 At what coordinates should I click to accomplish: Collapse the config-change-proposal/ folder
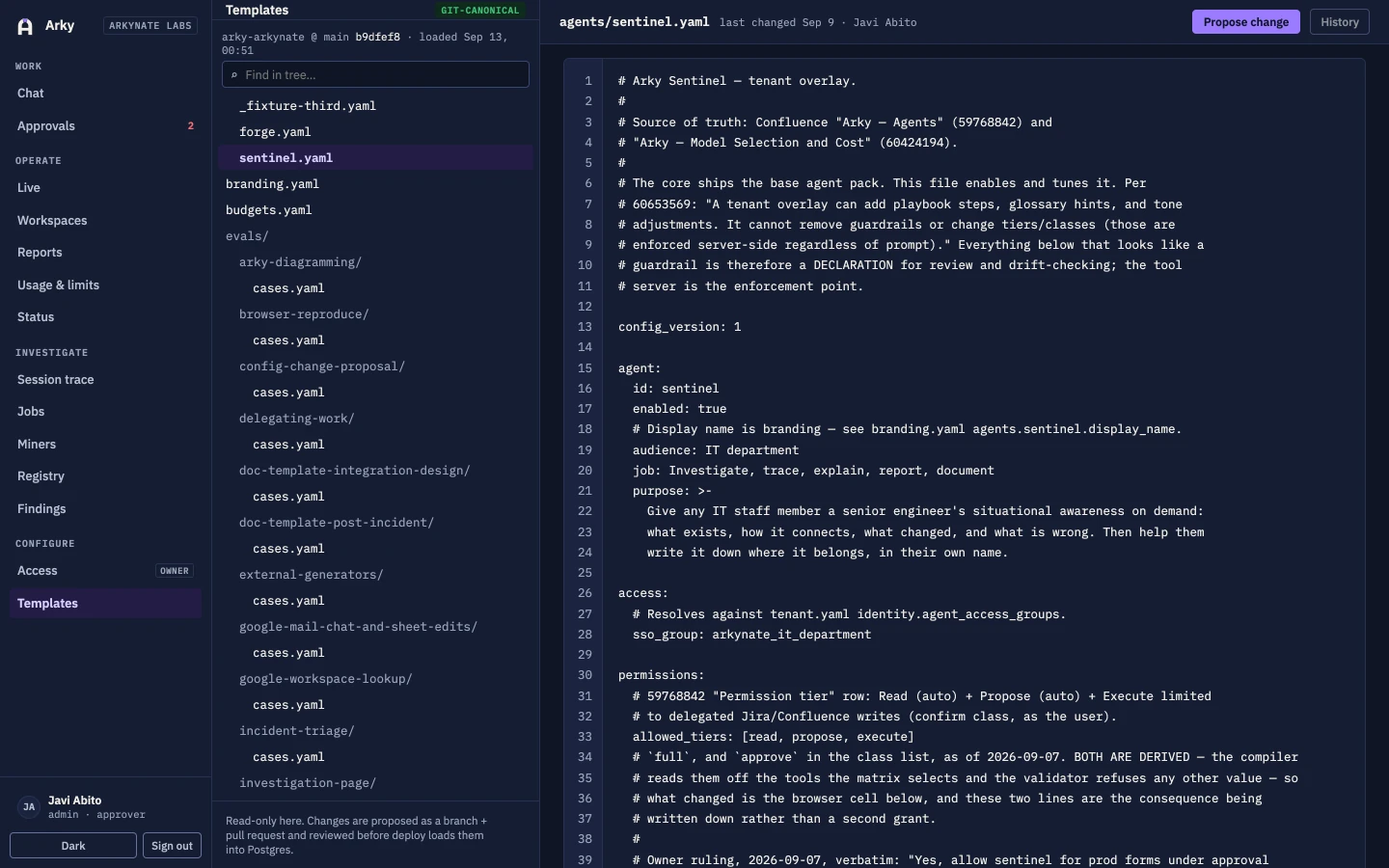pos(375,366)
